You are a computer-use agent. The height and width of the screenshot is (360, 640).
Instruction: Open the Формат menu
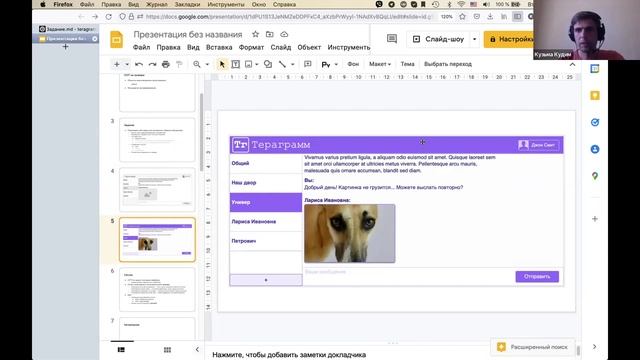pos(251,47)
